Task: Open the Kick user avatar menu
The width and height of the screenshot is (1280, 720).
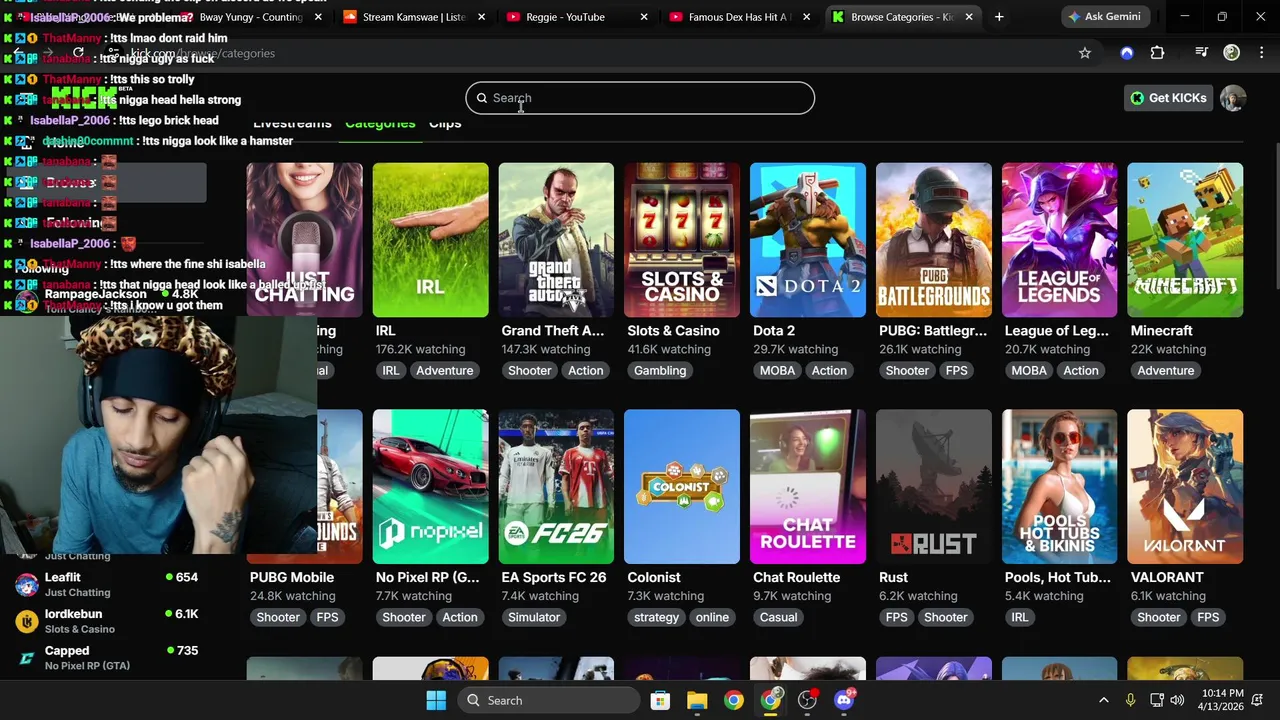Action: point(1233,98)
